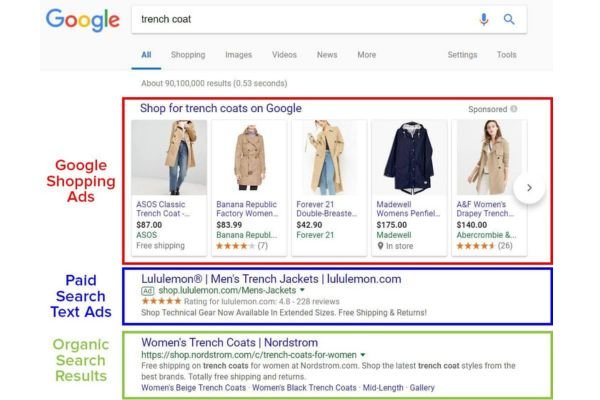Open the Banana Republic trench coat image
Screen dimensions: 600x400
click(x=249, y=157)
